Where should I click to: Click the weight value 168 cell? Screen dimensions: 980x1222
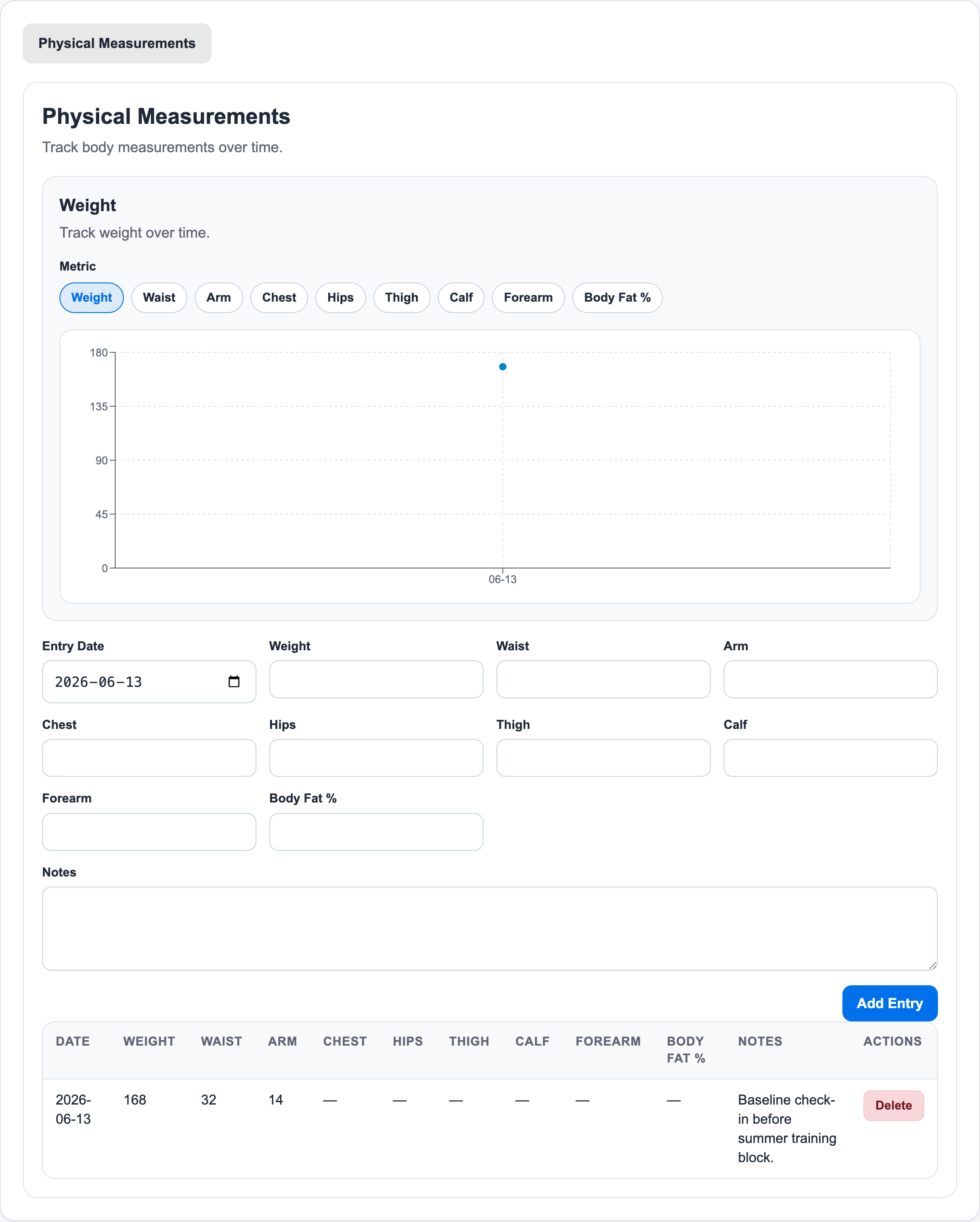[135, 1100]
